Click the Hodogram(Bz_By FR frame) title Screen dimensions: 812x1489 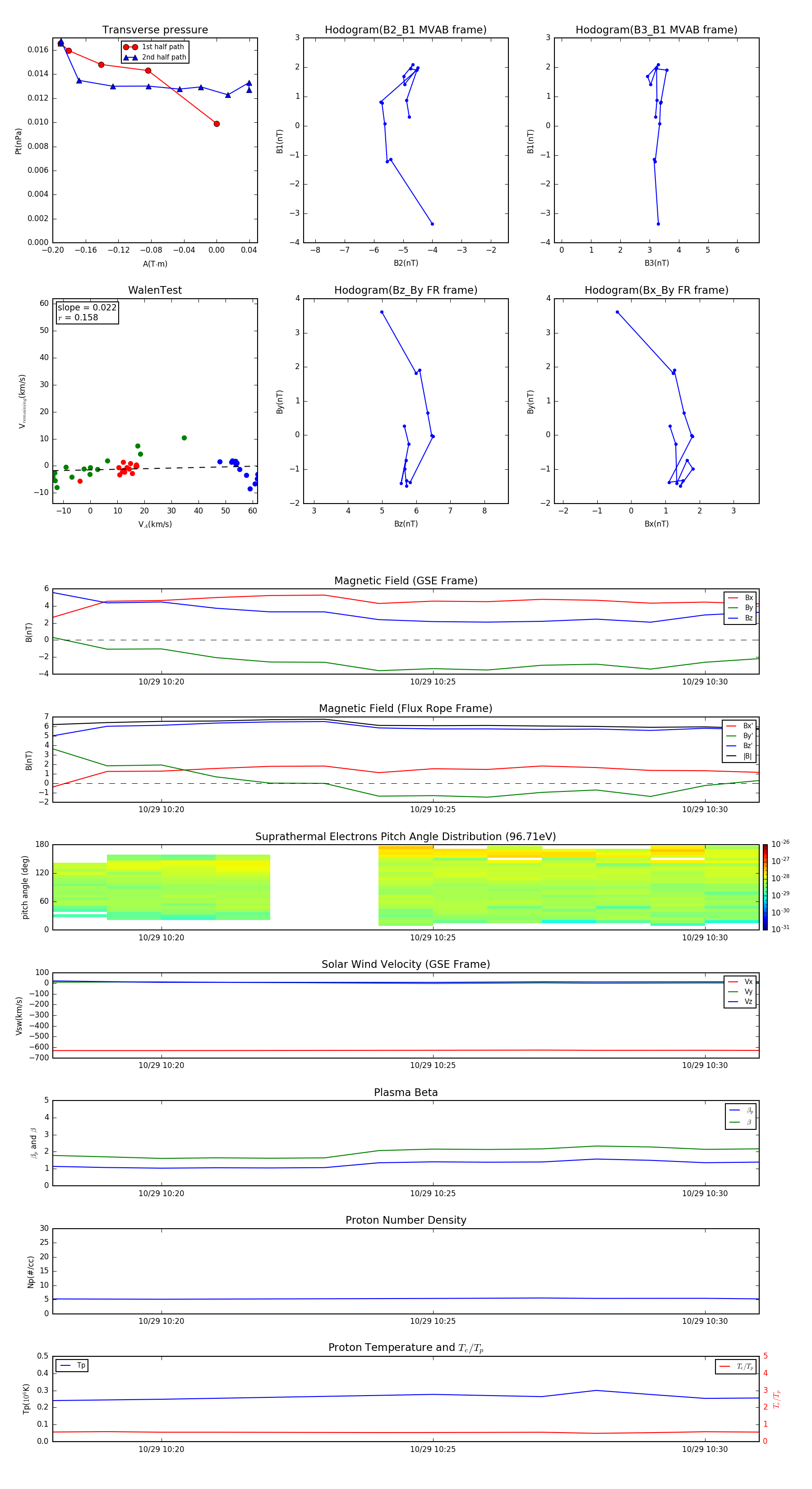[x=406, y=290]
